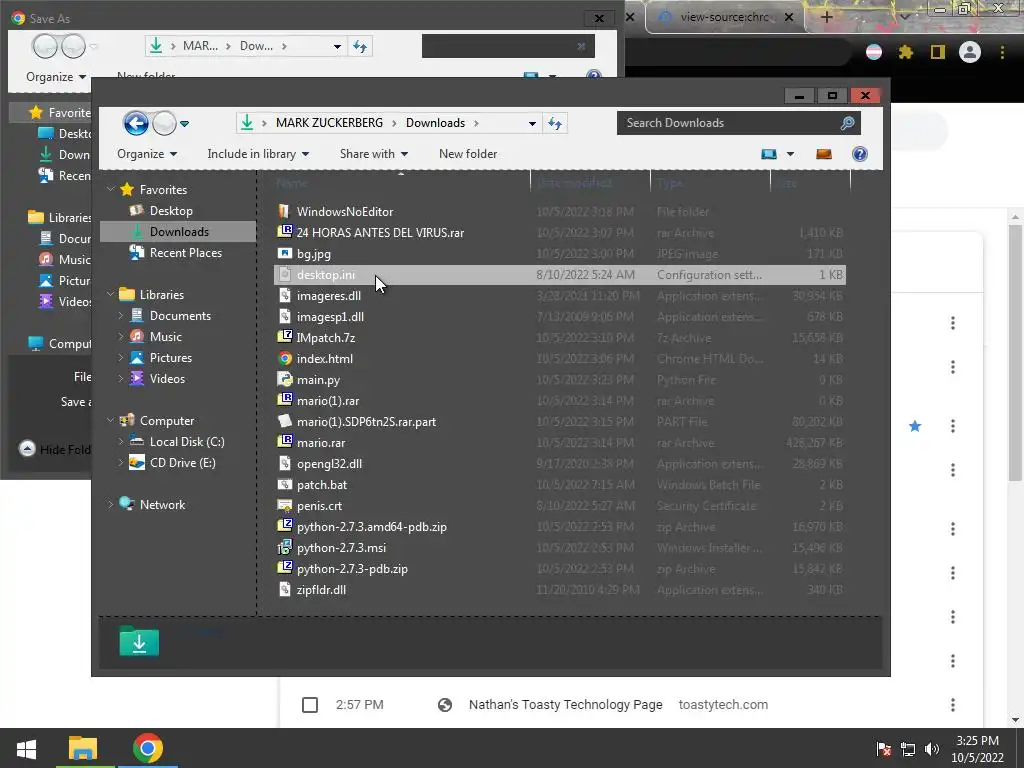Open a new Chrome tab with plus button

826,17
